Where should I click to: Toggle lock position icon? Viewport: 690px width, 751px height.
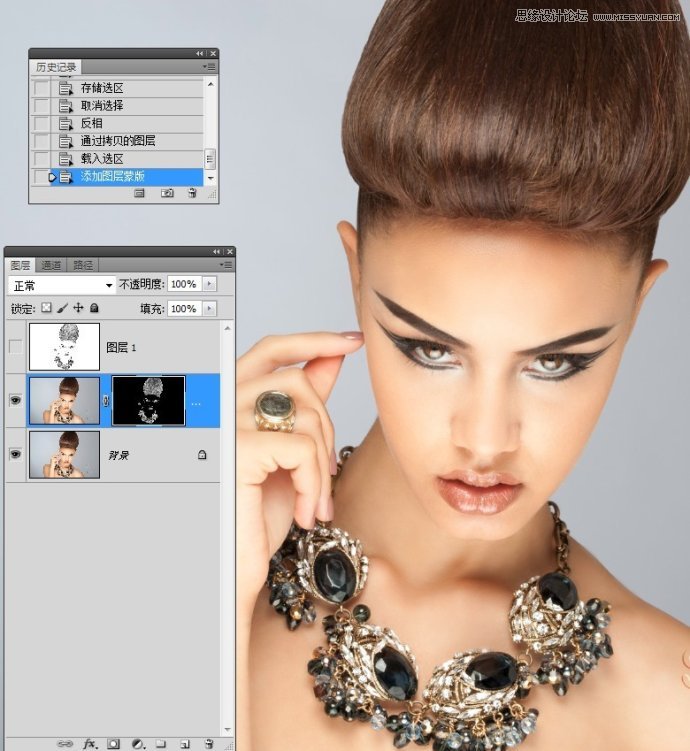click(78, 307)
